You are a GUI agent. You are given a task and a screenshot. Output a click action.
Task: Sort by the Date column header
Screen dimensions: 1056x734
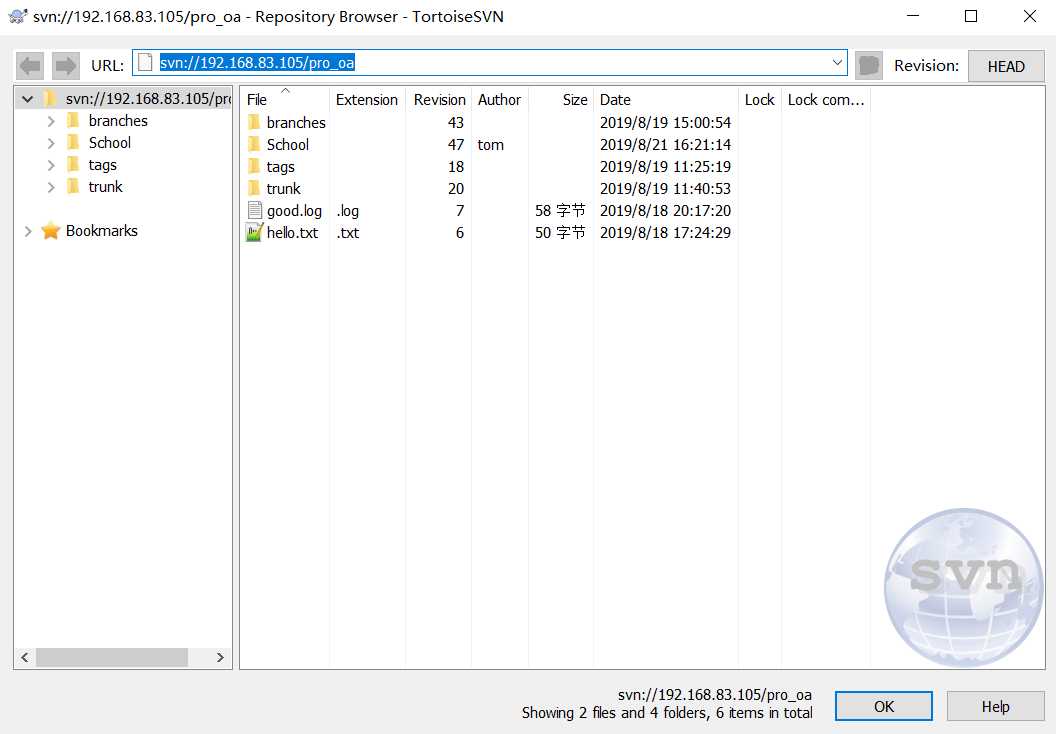[666, 100]
